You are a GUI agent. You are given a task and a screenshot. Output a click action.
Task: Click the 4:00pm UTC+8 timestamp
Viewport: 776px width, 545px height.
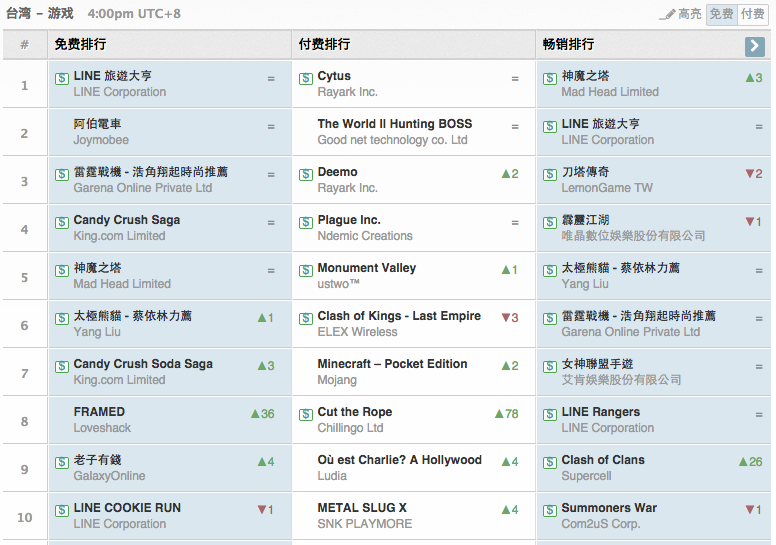coord(134,14)
